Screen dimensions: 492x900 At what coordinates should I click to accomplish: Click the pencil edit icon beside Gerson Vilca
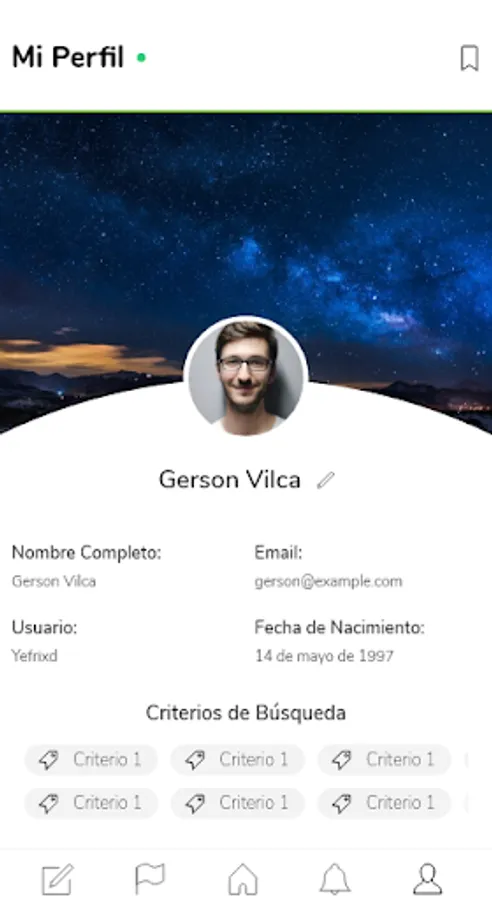tap(326, 480)
